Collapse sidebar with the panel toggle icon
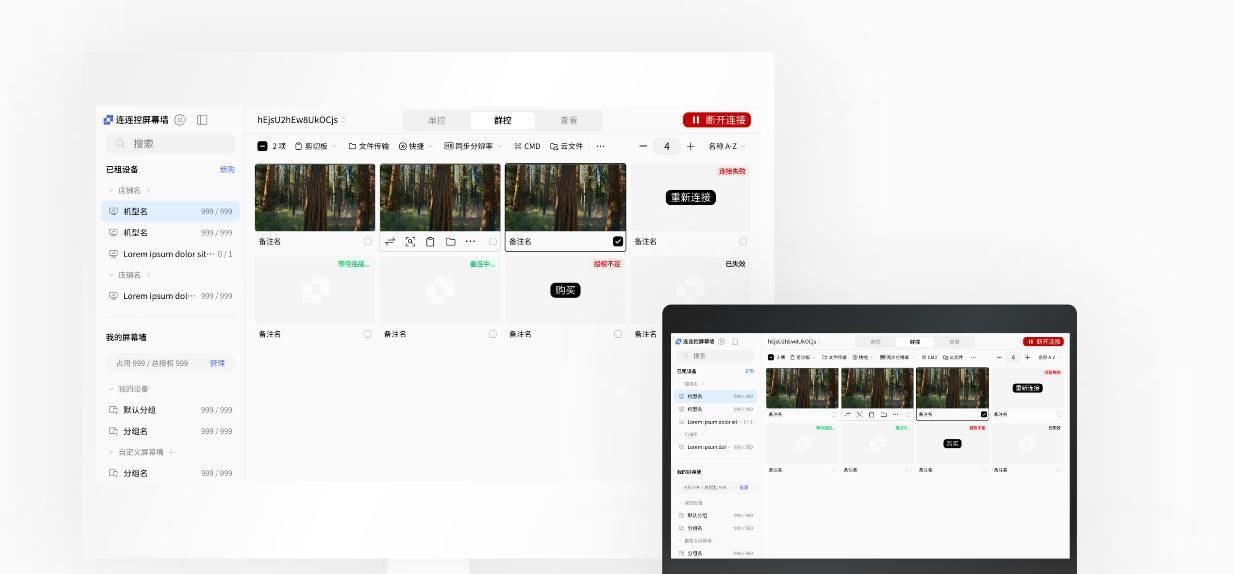The width and height of the screenshot is (1234, 574). point(202,120)
